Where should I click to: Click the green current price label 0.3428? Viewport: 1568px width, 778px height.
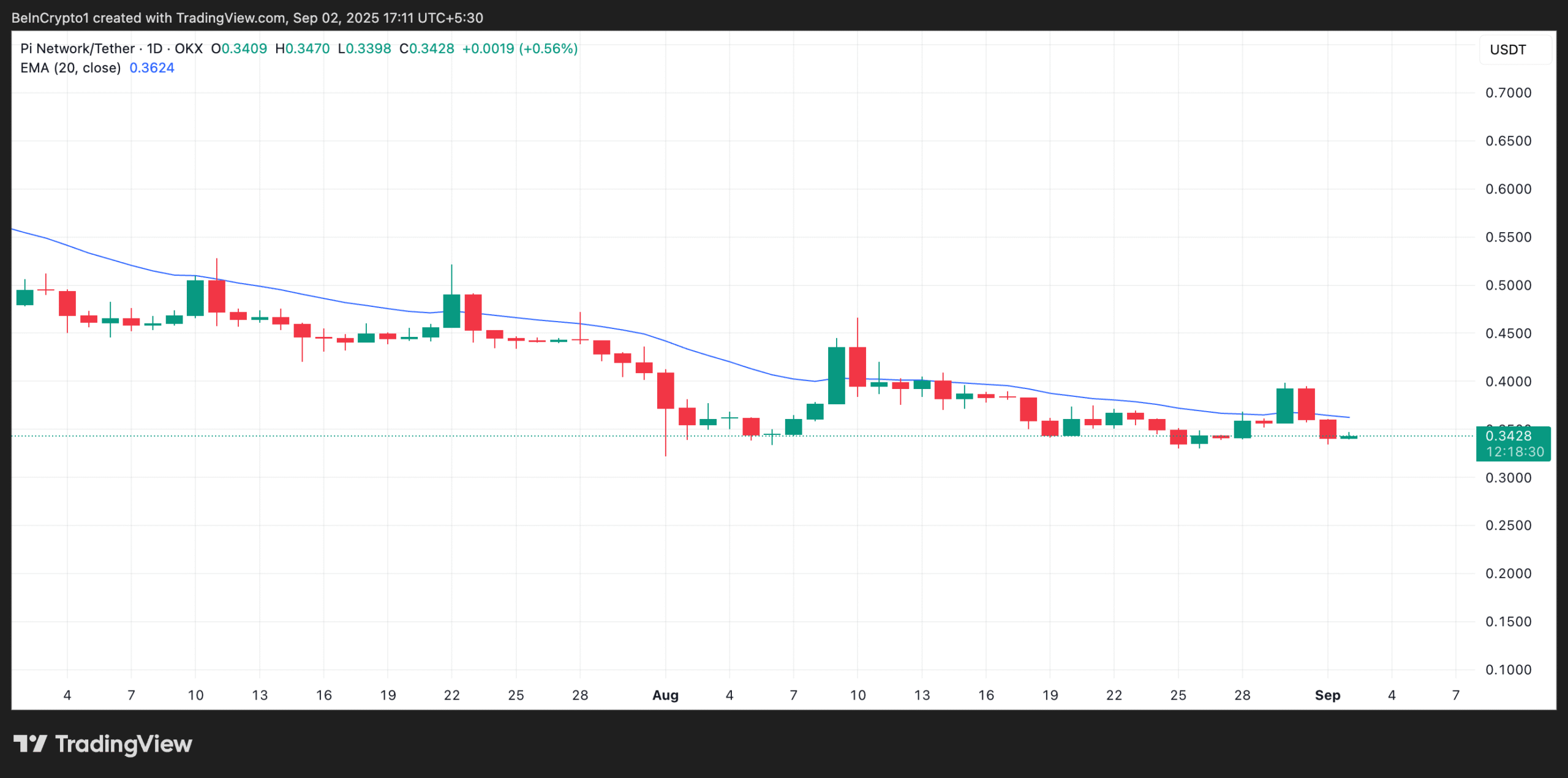(1509, 436)
